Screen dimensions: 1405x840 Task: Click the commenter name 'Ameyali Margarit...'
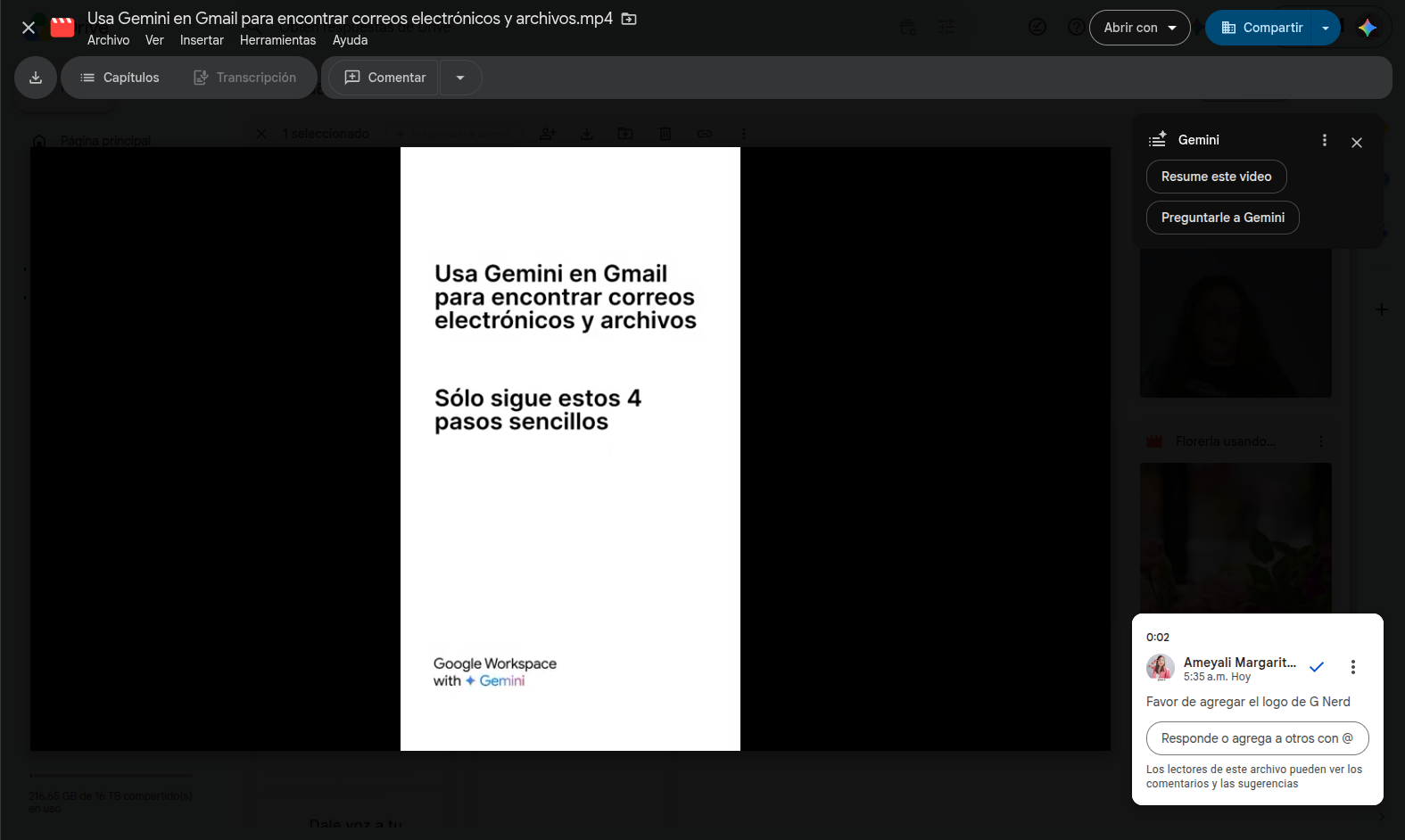click(1240, 662)
